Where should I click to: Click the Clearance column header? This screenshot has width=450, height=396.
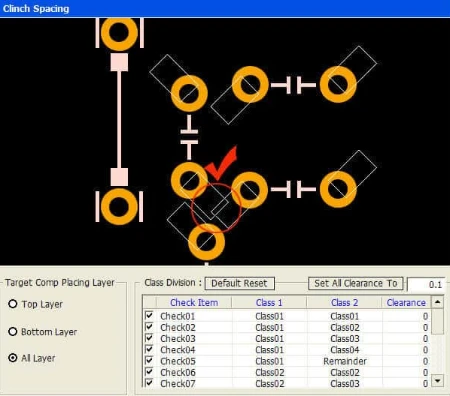tap(406, 303)
